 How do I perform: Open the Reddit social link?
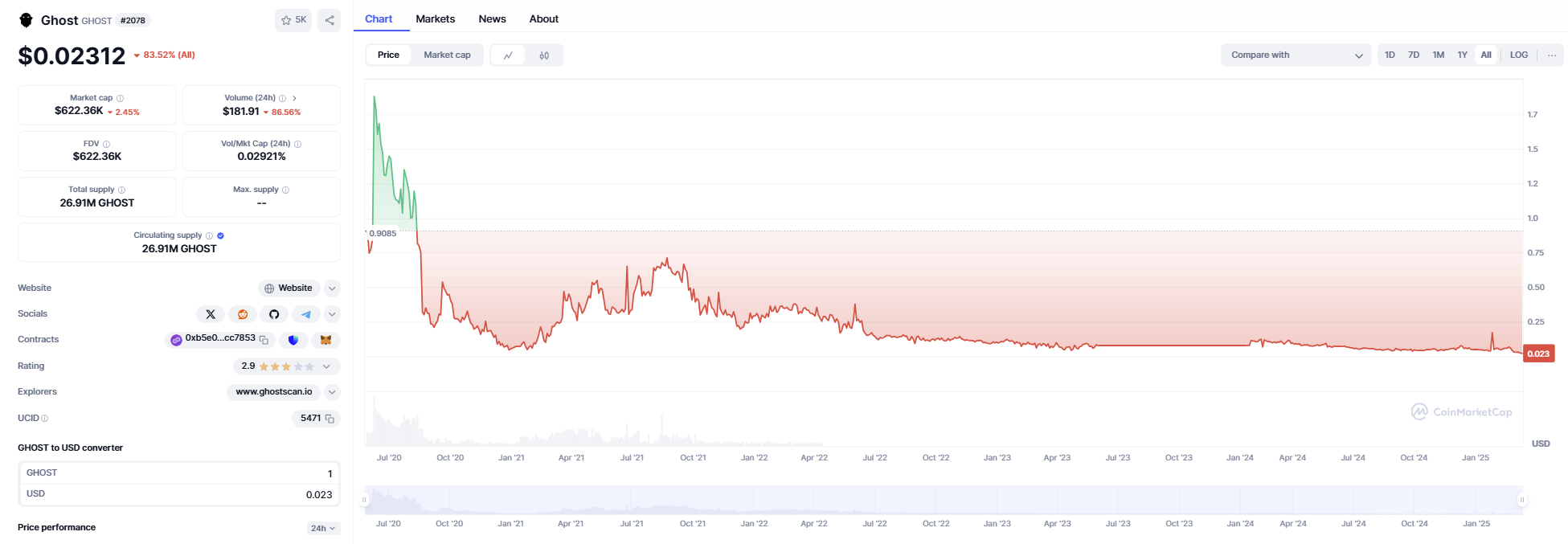tap(243, 314)
